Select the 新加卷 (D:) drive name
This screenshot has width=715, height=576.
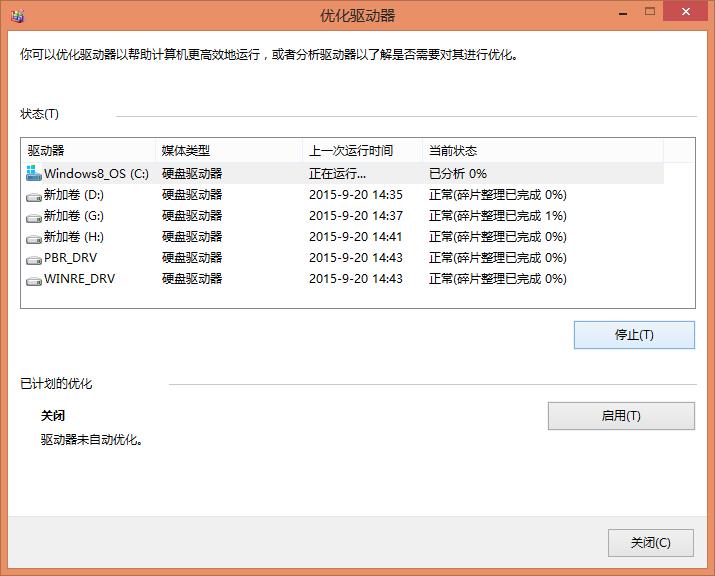click(x=74, y=195)
